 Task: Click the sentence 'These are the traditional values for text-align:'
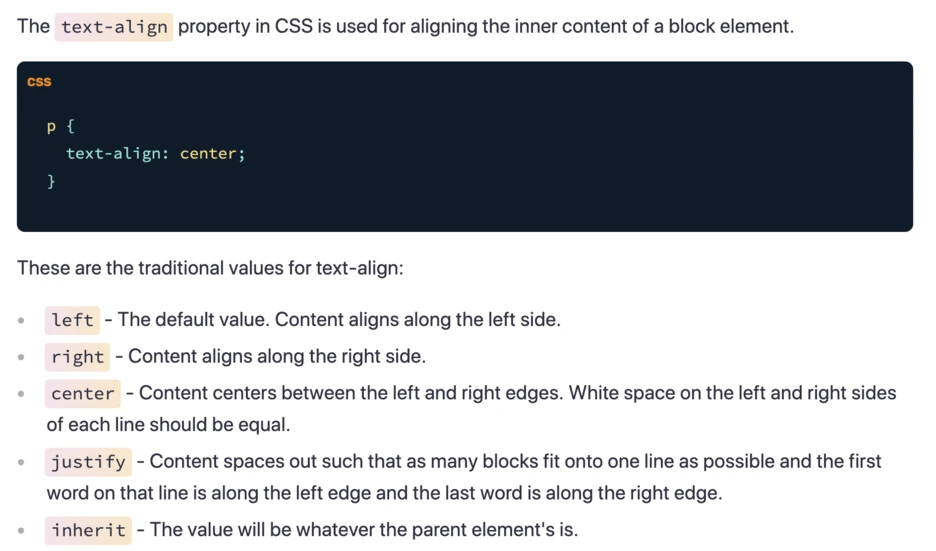pyautogui.click(x=210, y=268)
